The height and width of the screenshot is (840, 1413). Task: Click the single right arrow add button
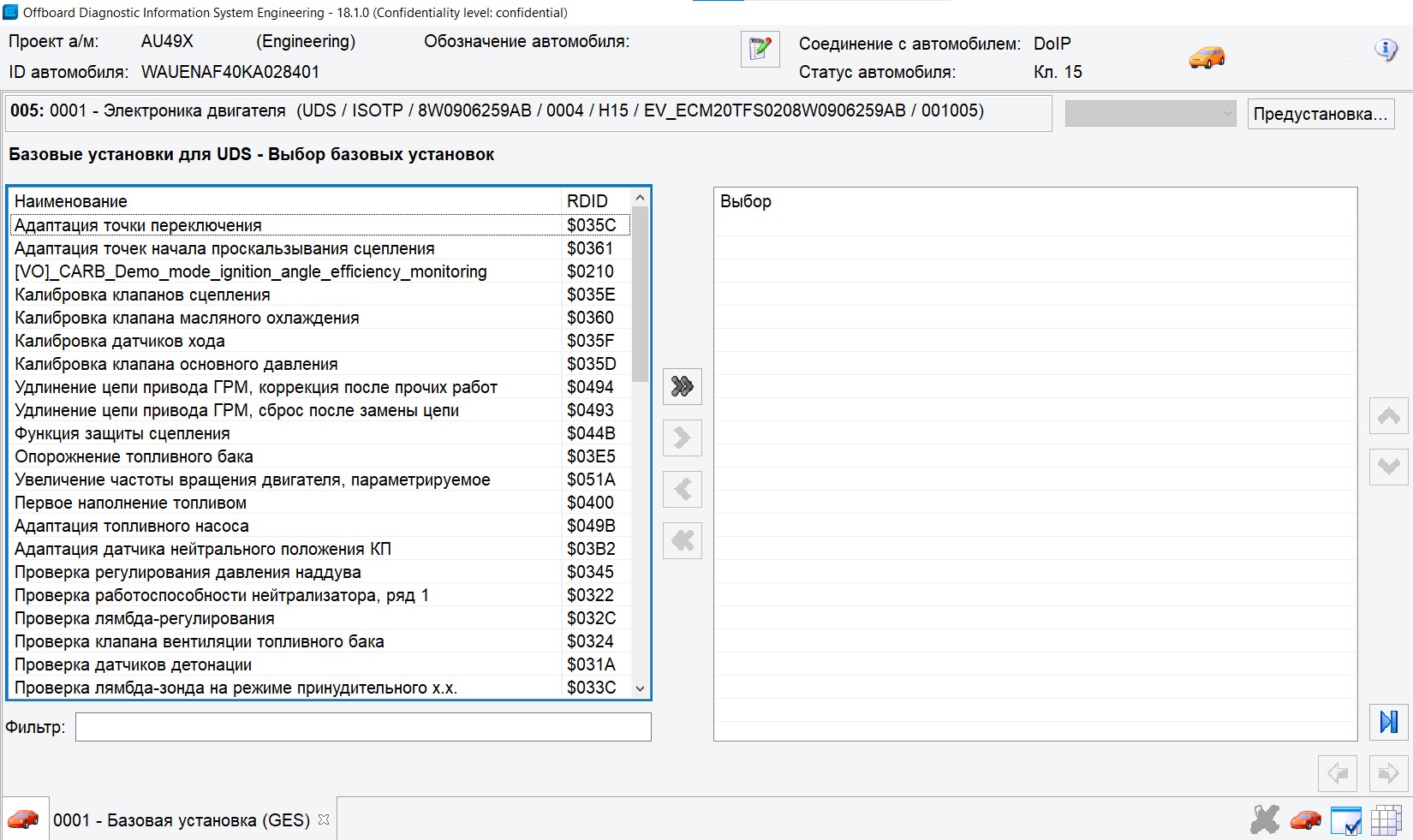[683, 438]
